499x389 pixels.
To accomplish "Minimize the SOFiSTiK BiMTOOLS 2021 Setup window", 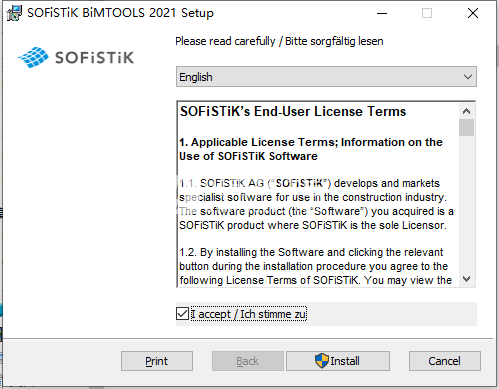I will point(382,13).
